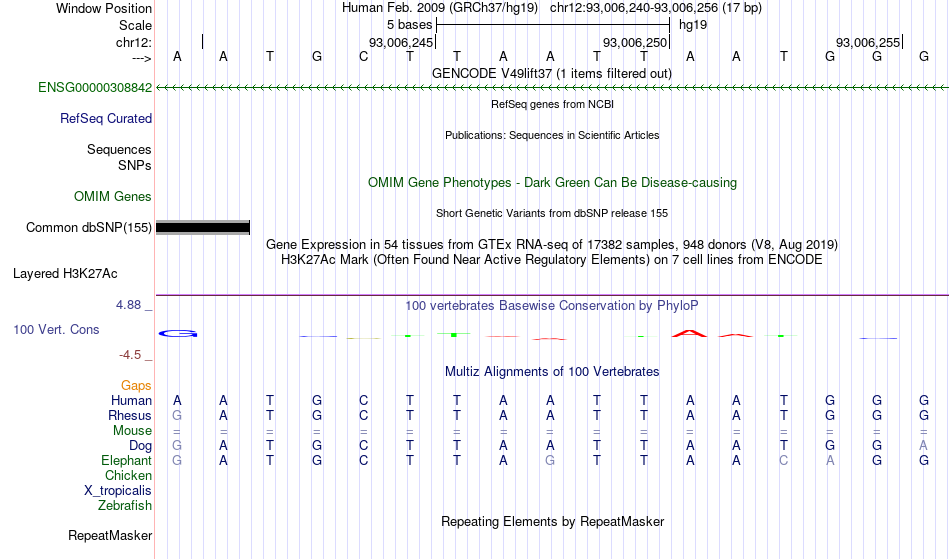Screen dimensions: 950x559
Task: Click the Window Position label
Action: tap(104, 8)
